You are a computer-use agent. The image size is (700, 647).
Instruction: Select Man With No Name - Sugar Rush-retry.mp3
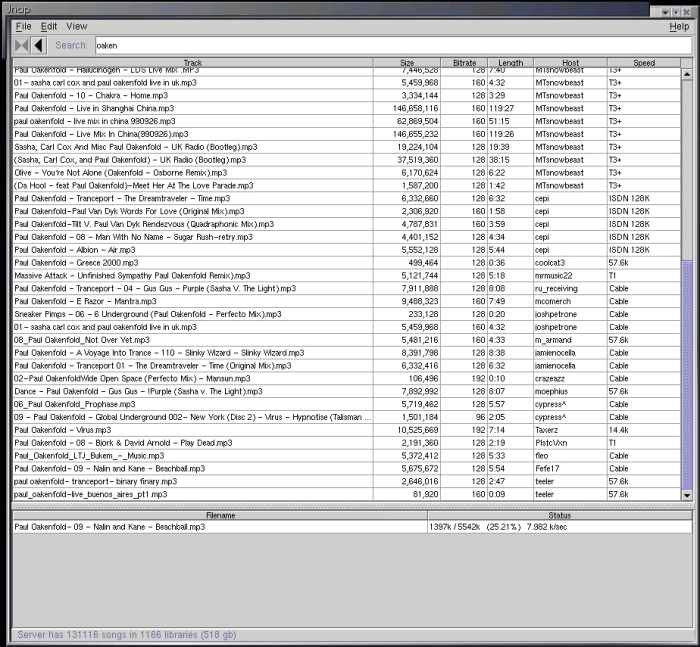coord(347,237)
